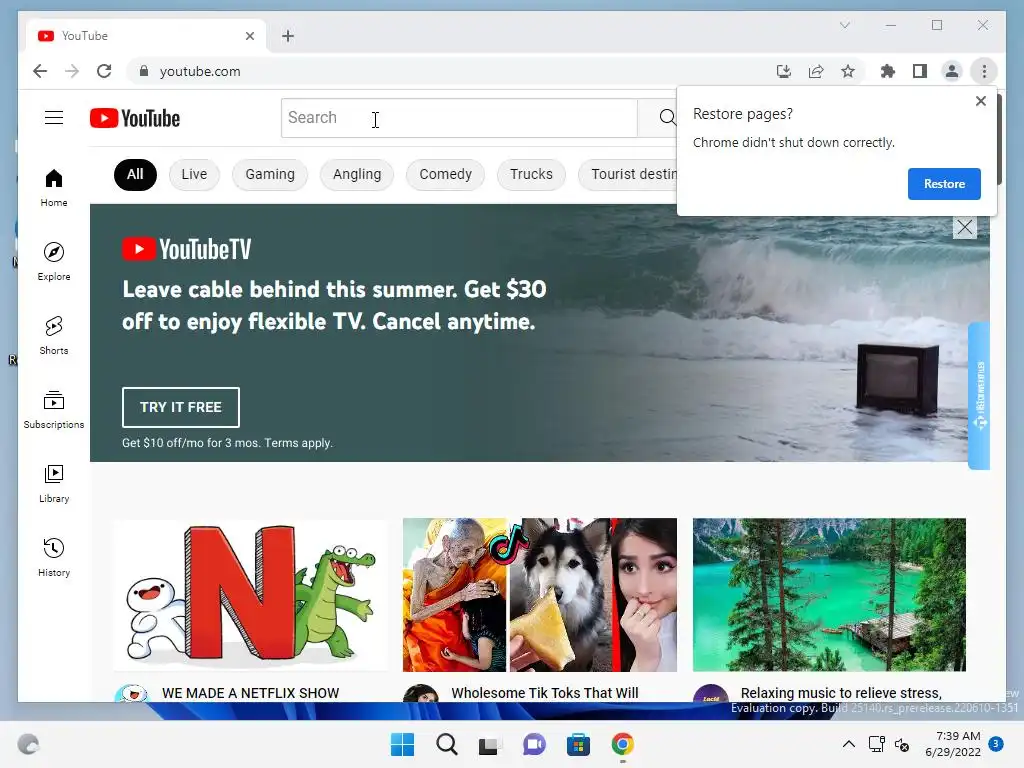Go to Home in sidebar
The height and width of the screenshot is (768, 1024).
tap(54, 188)
